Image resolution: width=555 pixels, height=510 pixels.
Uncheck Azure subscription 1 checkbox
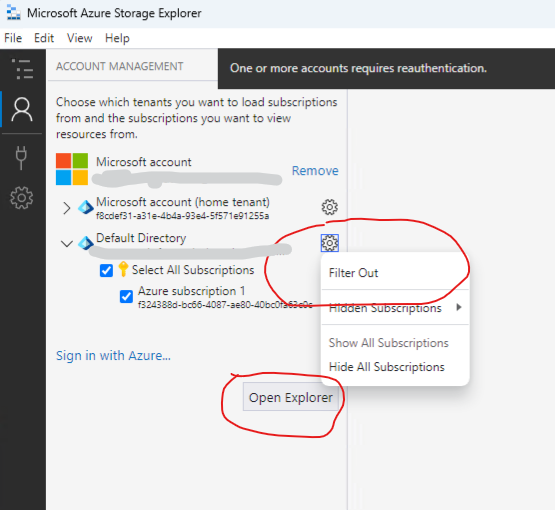[x=126, y=297]
